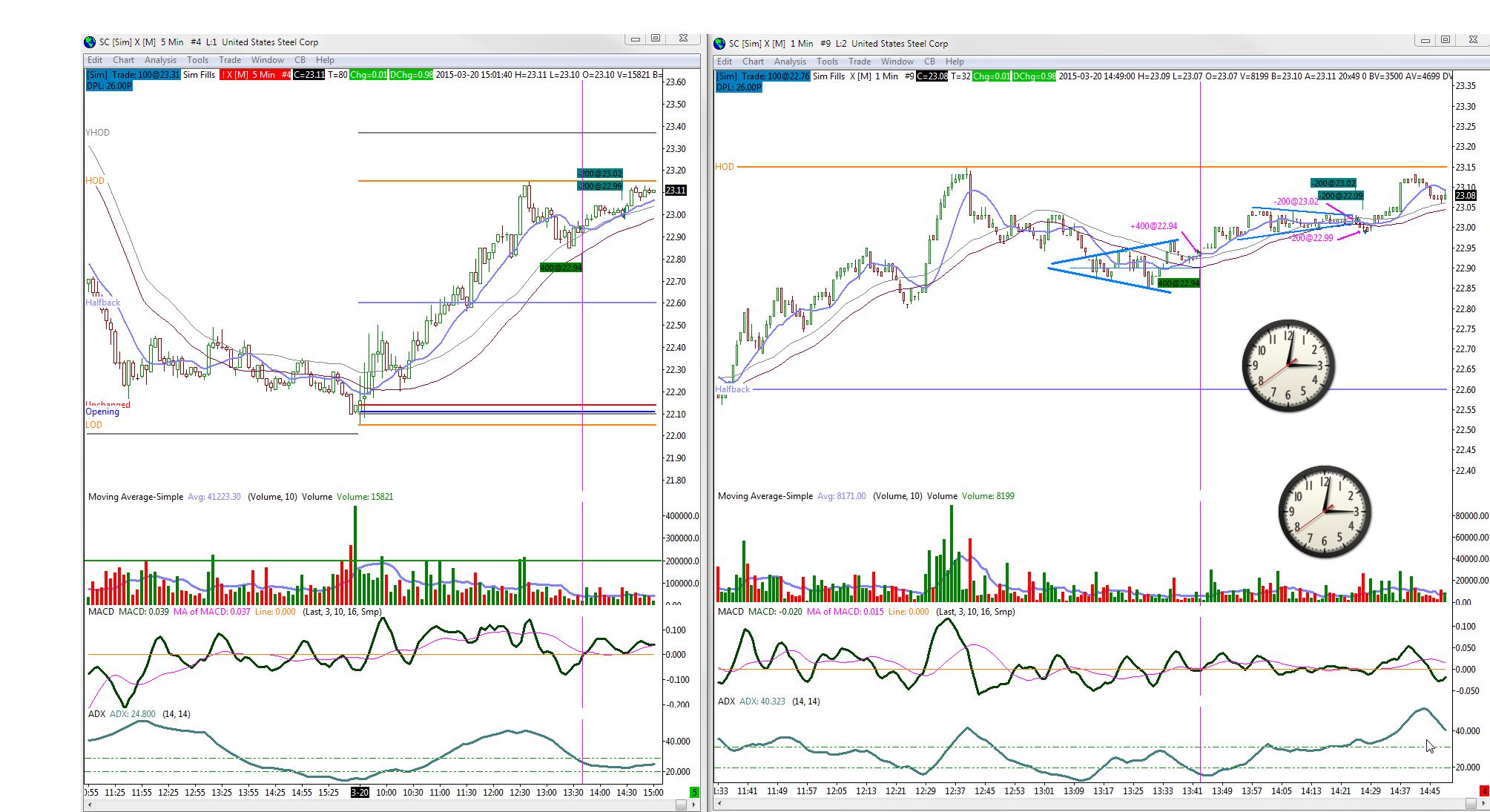Click the Halfback label in the 1 Min chart
Screen dimensions: 1490x812
[733, 389]
